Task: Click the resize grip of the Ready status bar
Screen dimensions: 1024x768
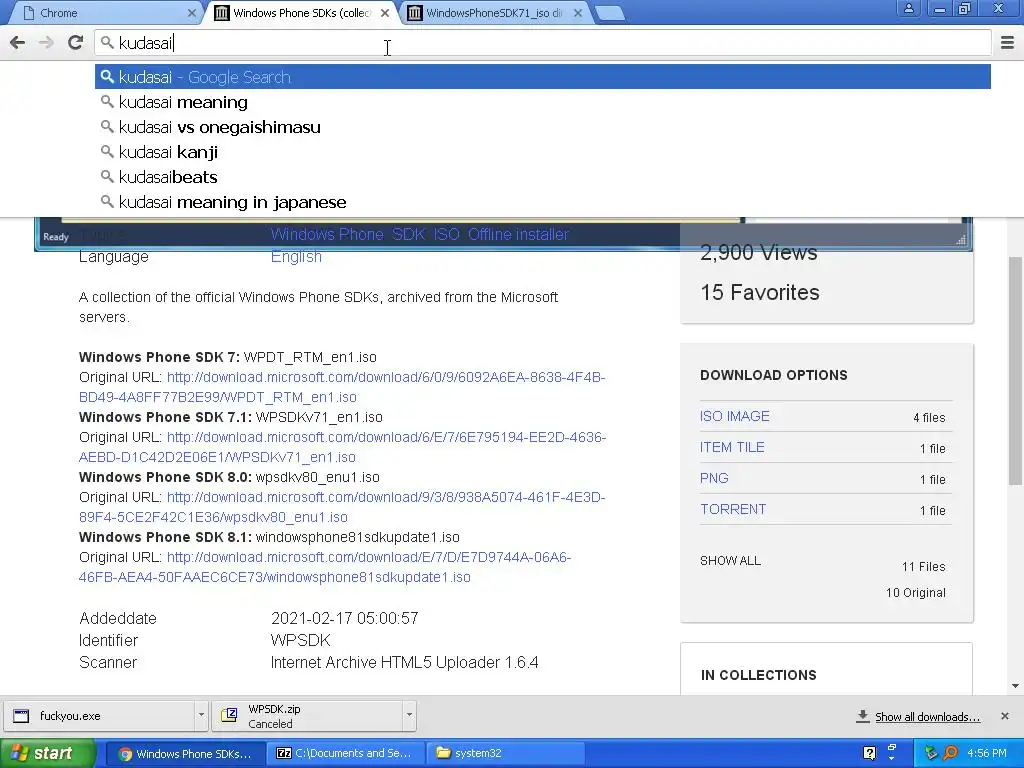Action: [x=961, y=240]
